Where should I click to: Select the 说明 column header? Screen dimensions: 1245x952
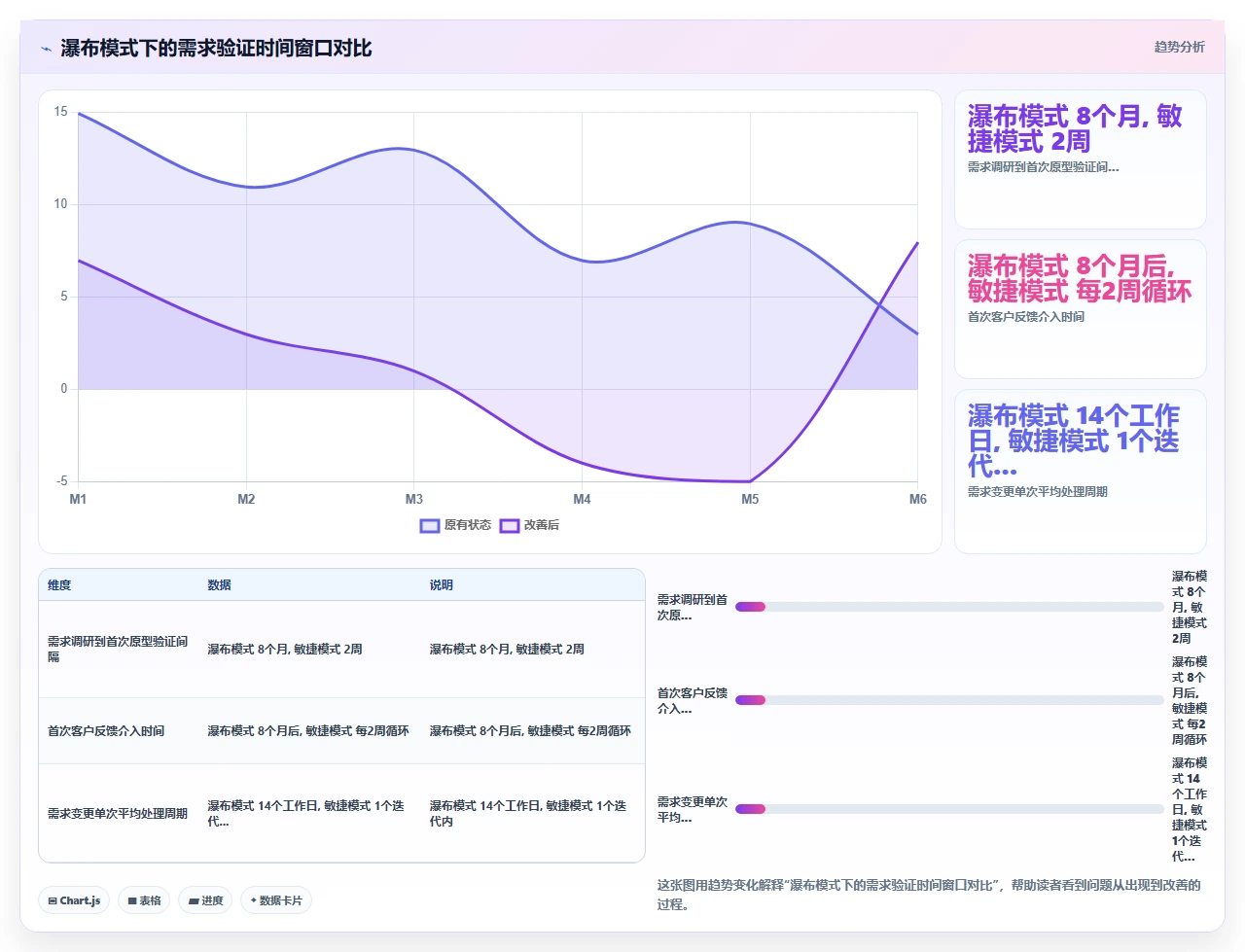pyautogui.click(x=442, y=585)
